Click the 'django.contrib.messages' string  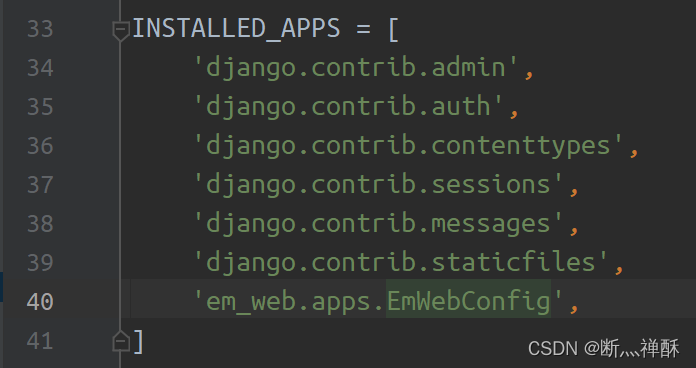[x=379, y=224]
